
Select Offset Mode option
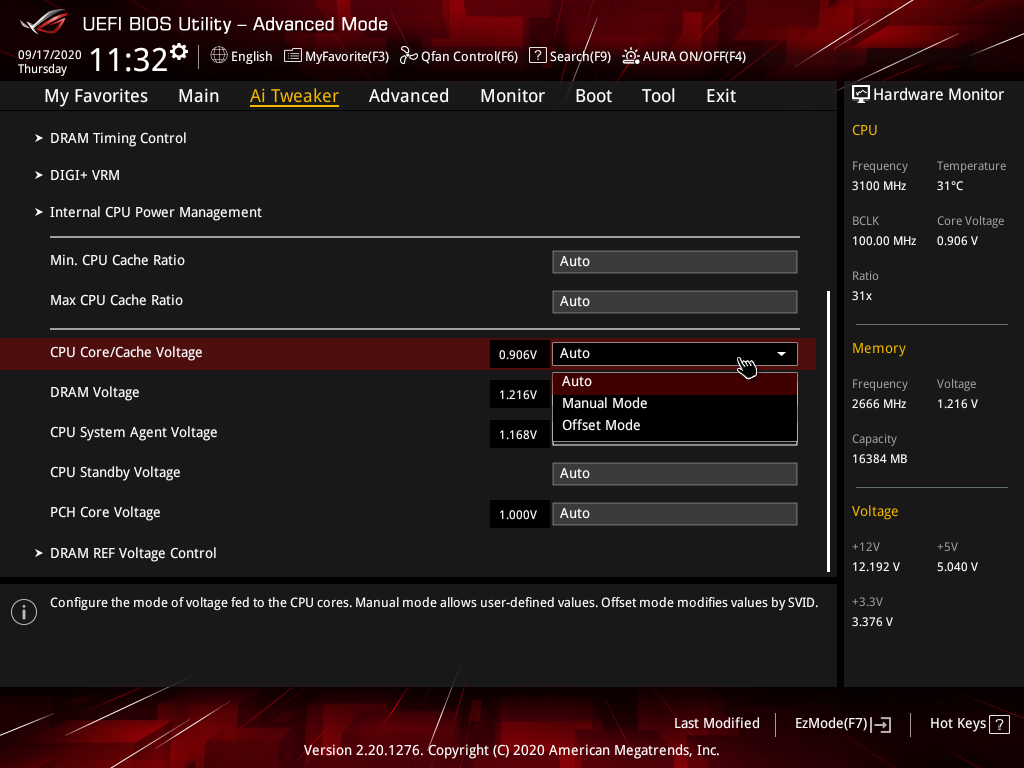(675, 425)
